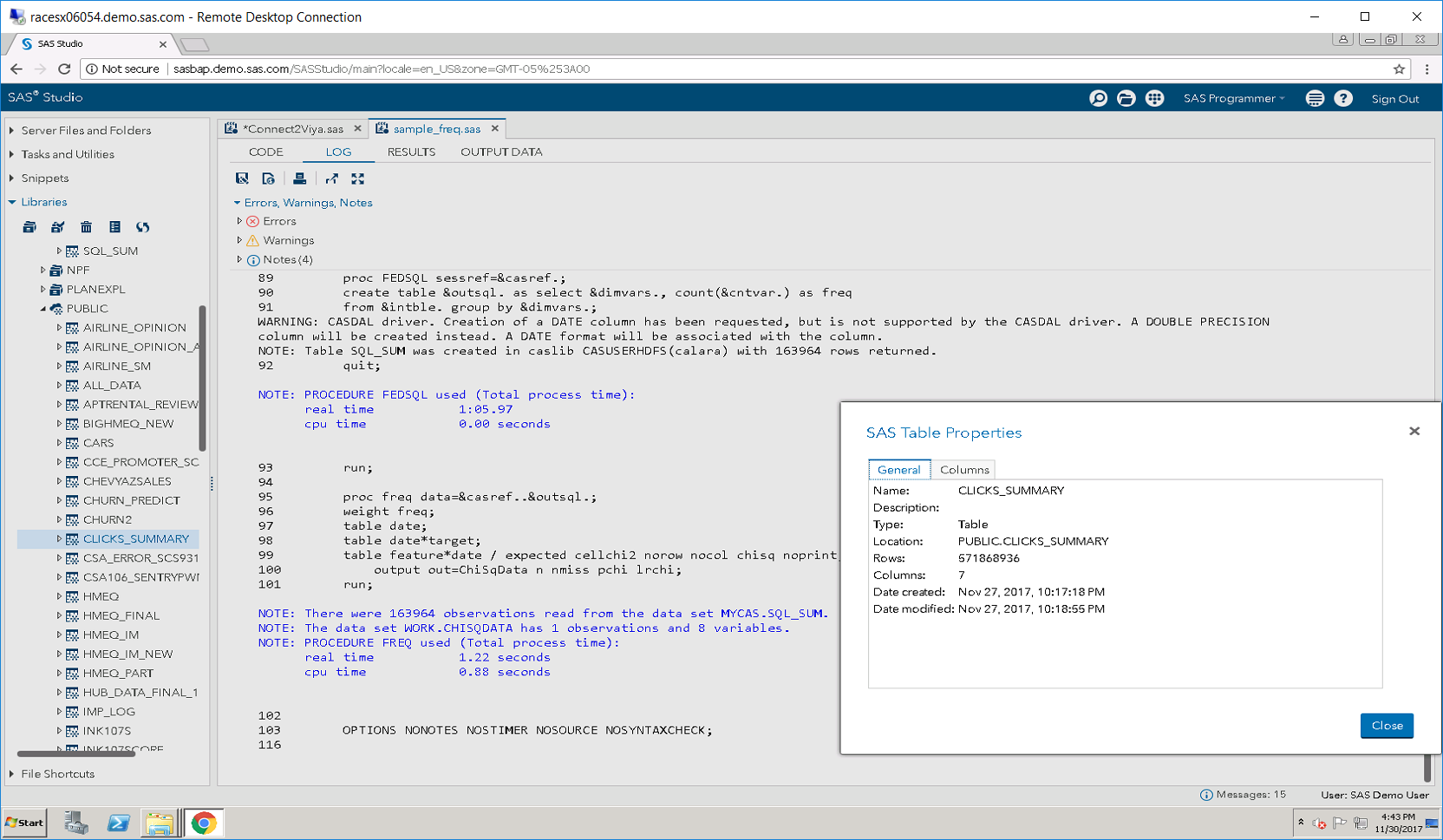Select the AIRLINE_SM table
The width and height of the screenshot is (1443, 840).
coord(117,367)
